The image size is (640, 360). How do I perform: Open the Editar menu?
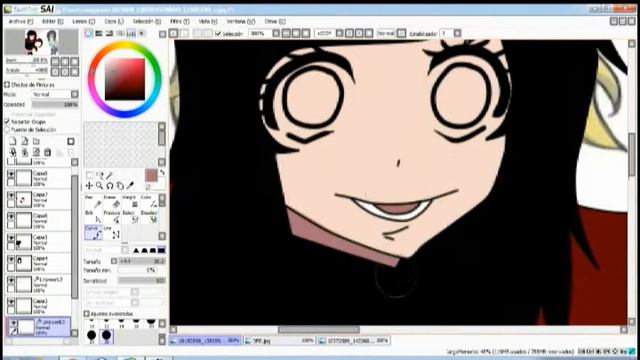pyautogui.click(x=53, y=21)
